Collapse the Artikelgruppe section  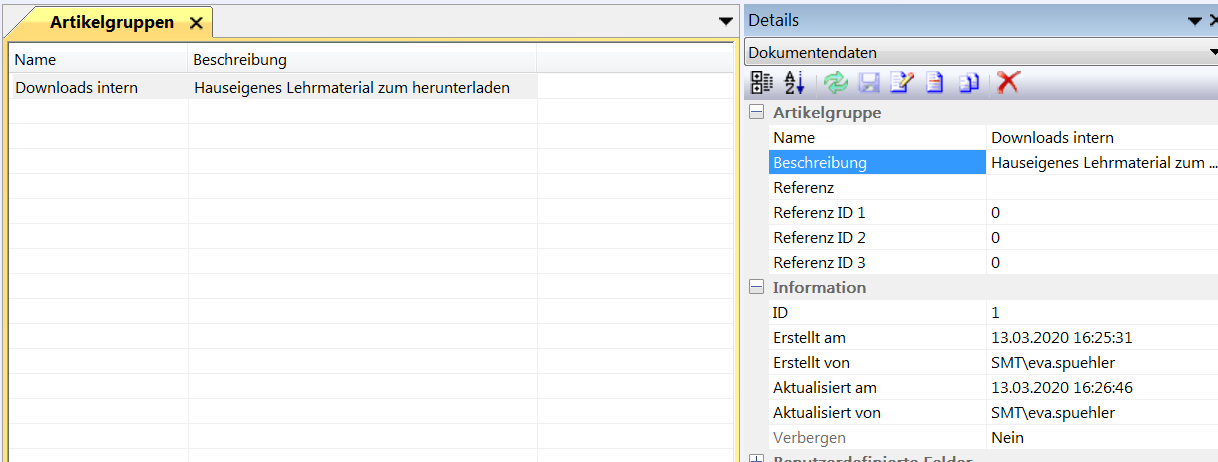pos(757,113)
